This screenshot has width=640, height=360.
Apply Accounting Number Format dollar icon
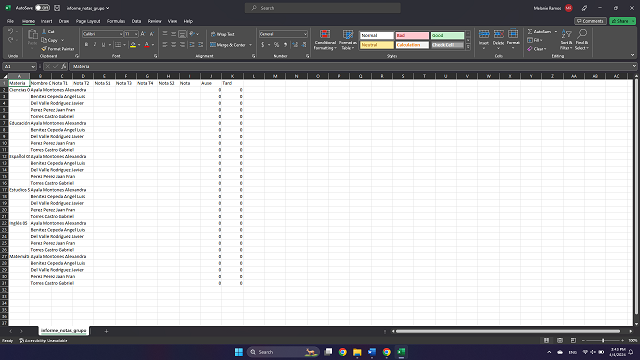pyautogui.click(x=263, y=44)
